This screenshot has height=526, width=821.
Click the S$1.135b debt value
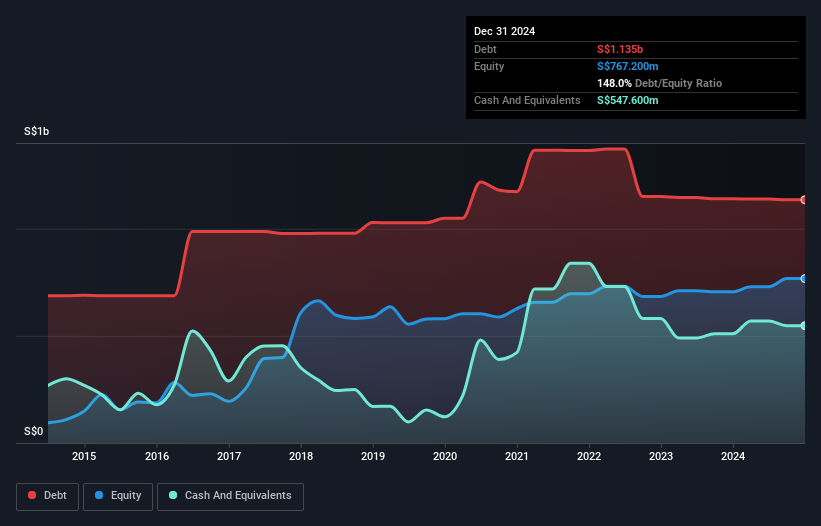(620, 49)
